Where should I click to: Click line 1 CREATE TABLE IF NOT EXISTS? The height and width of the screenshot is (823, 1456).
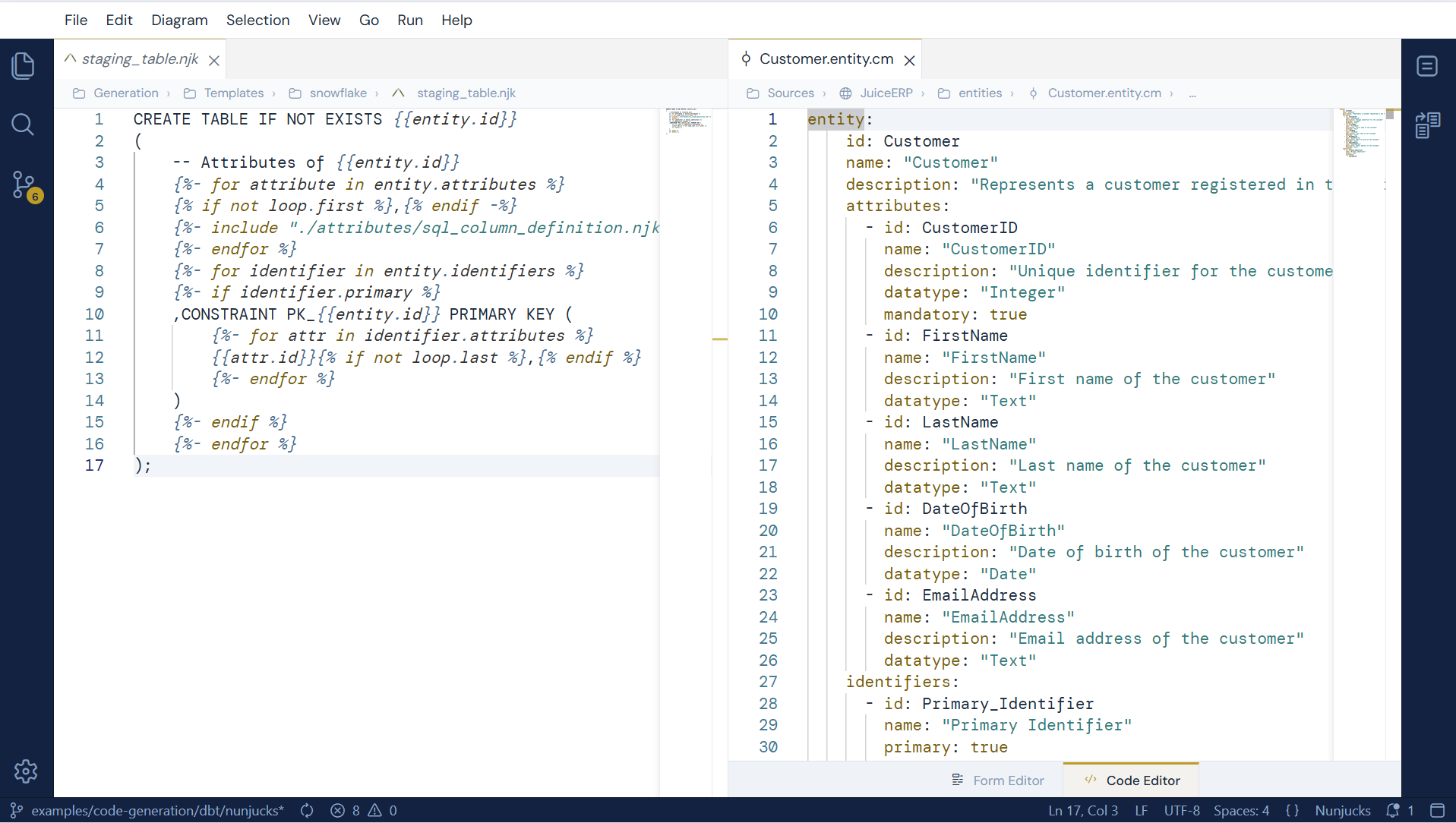[257, 119]
